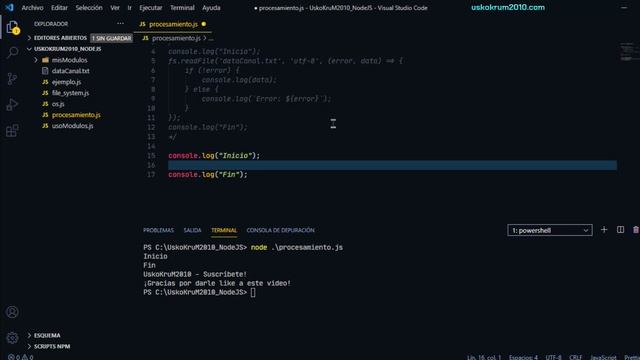The height and width of the screenshot is (360, 640).
Task: Select the Terminal panel tab
Action: (x=224, y=230)
